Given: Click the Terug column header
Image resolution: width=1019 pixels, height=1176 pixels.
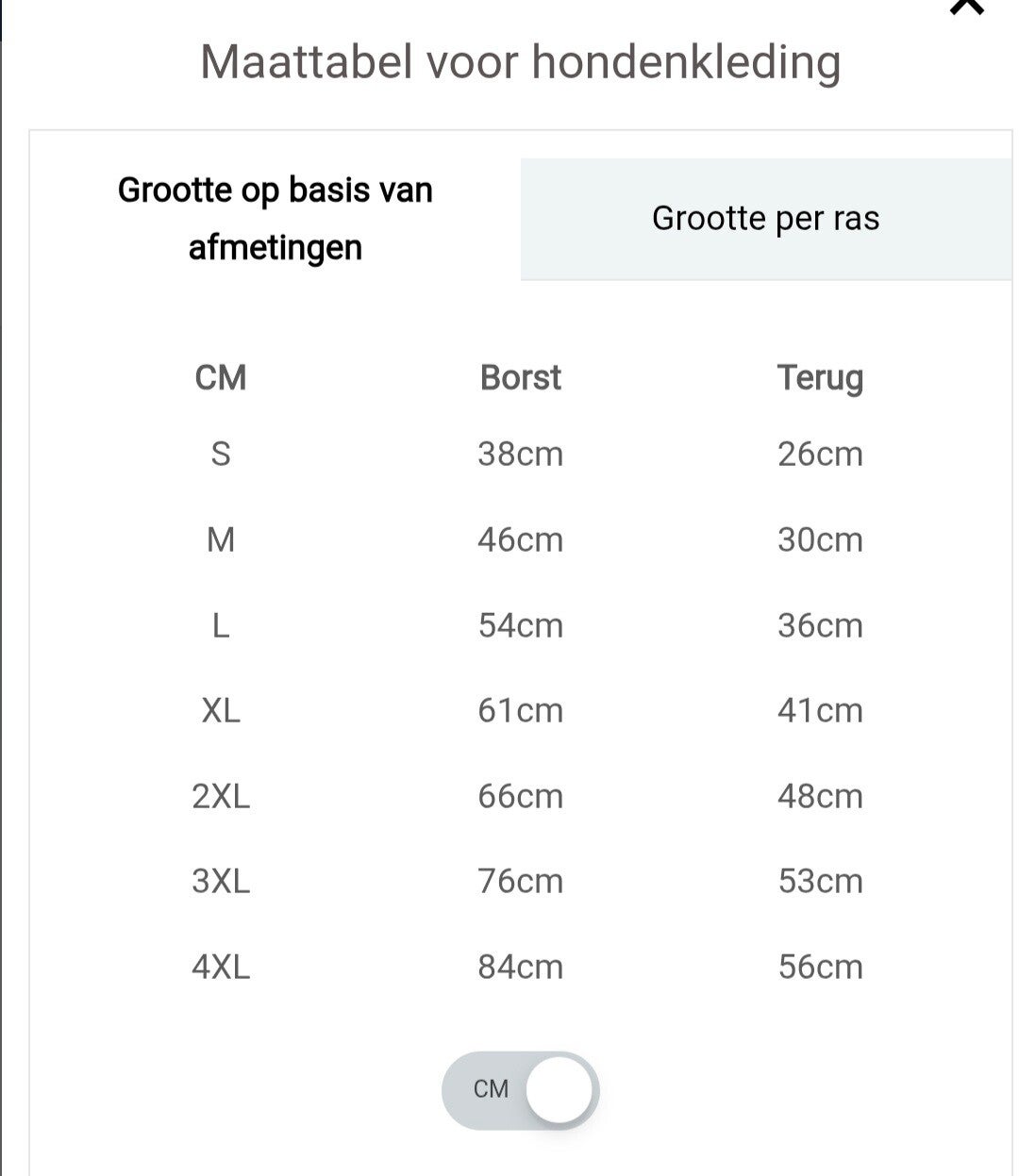Looking at the screenshot, I should point(820,378).
